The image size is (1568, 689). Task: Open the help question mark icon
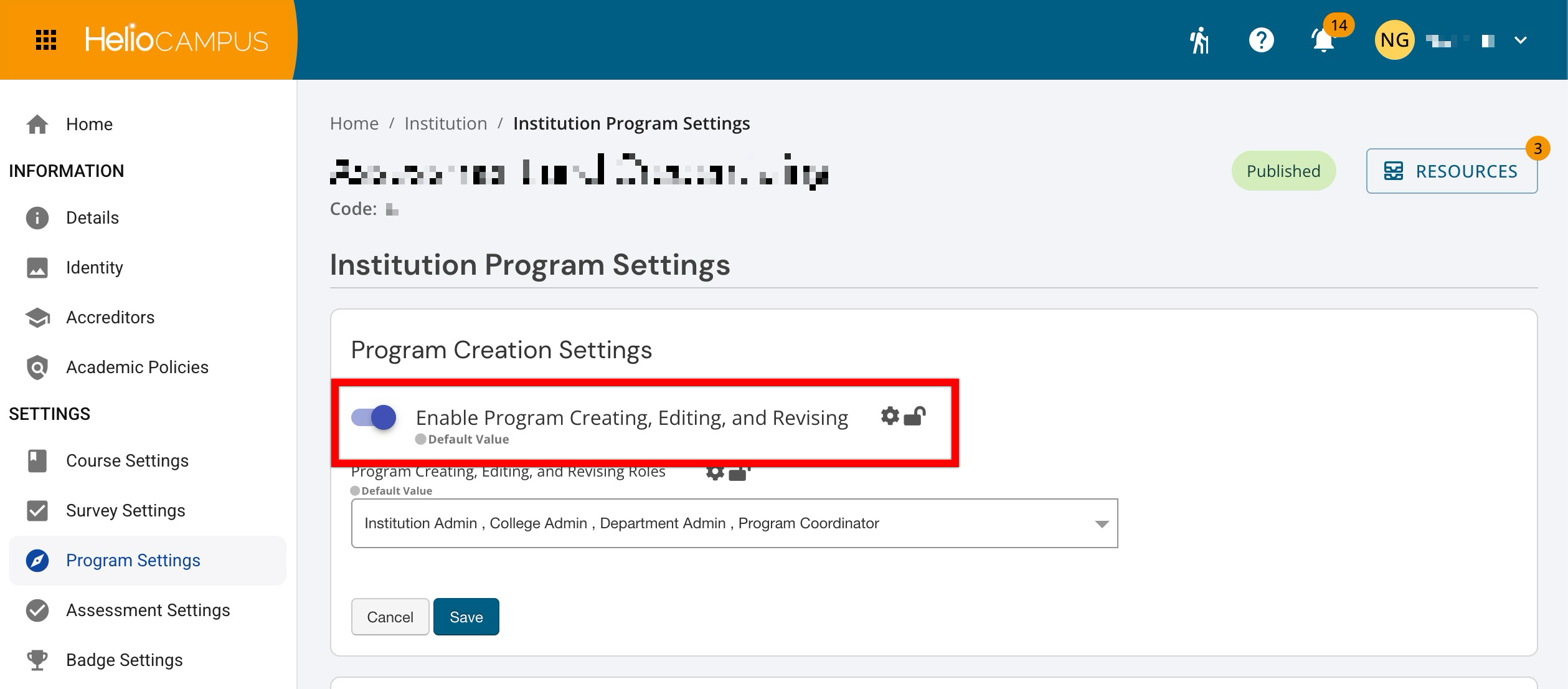pos(1261,40)
